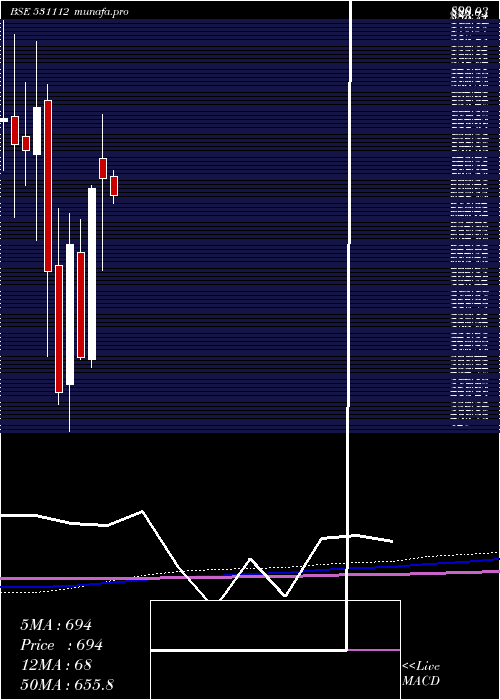Screen dimensions: 500x700
Task: Select the 50MA : 655.8 value
Action: (67, 685)
